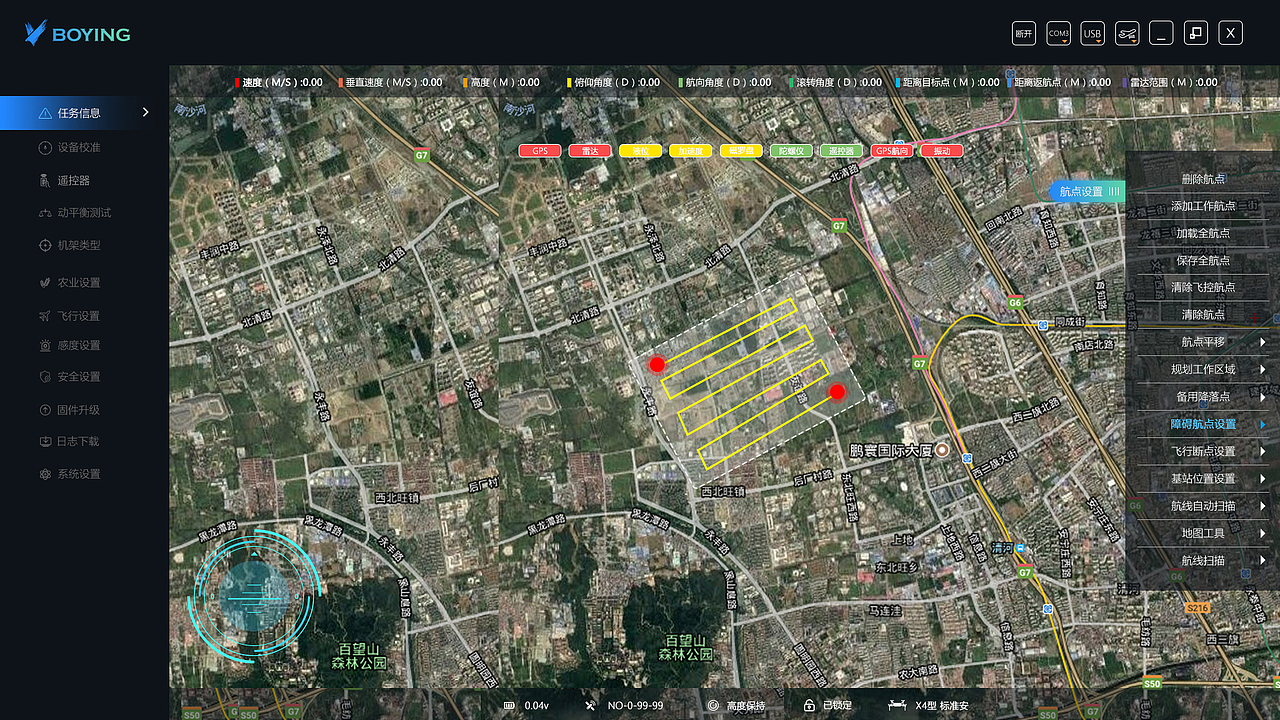The height and width of the screenshot is (720, 1280).
Task: Click the BOYING logo
Action: (78, 34)
